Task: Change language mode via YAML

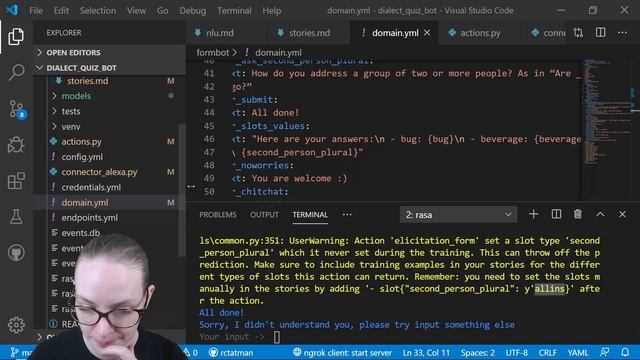Action: 578,353
